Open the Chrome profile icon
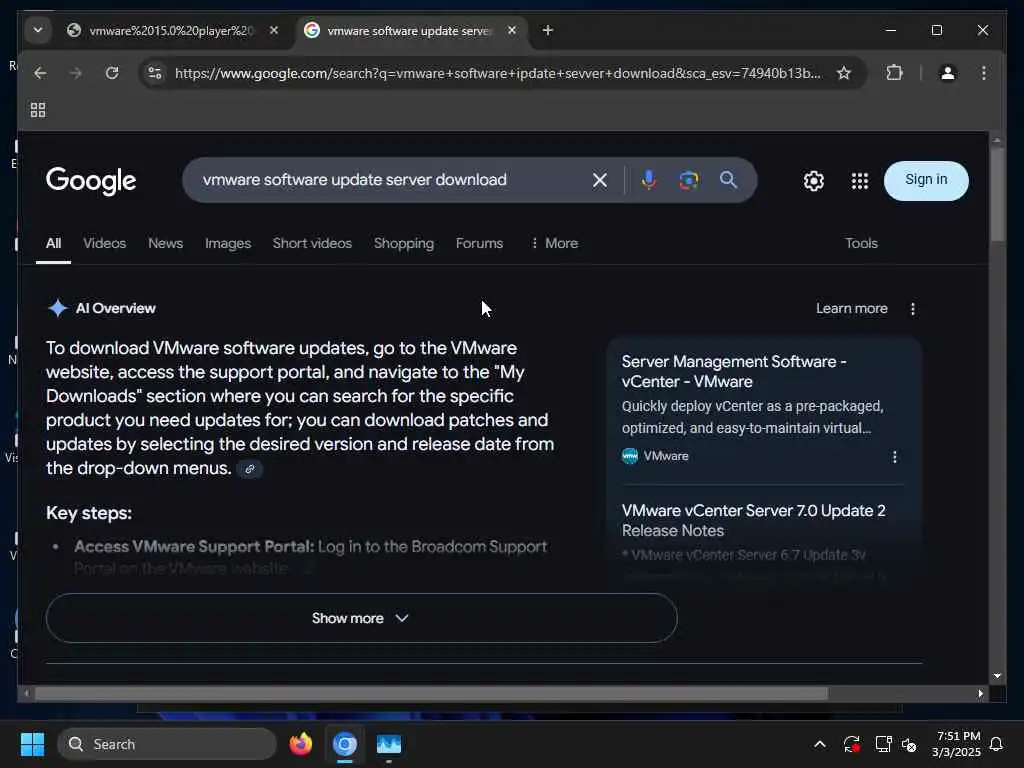This screenshot has height=768, width=1024. coord(948,73)
